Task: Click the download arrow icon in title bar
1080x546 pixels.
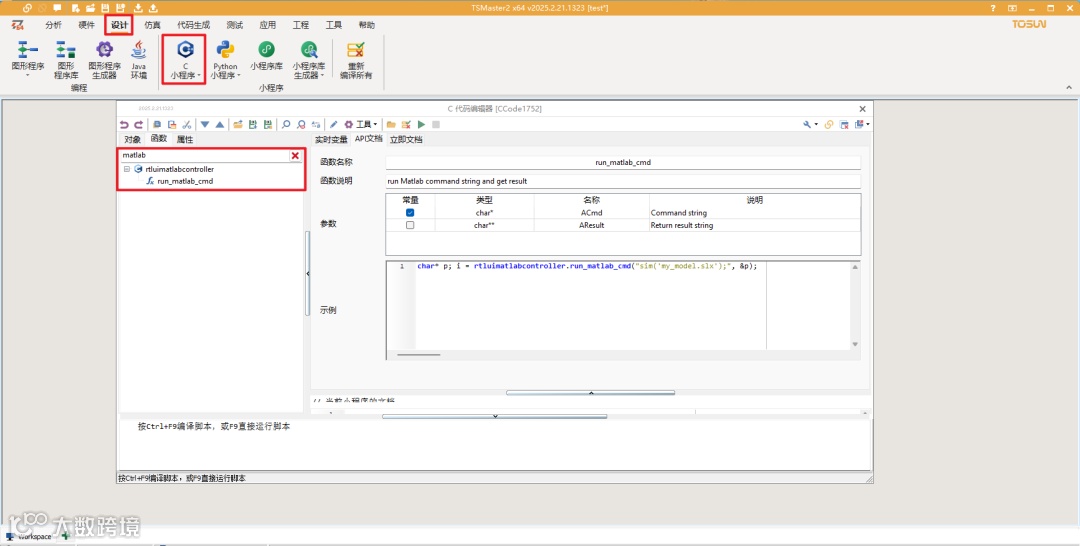Action: tap(138, 8)
